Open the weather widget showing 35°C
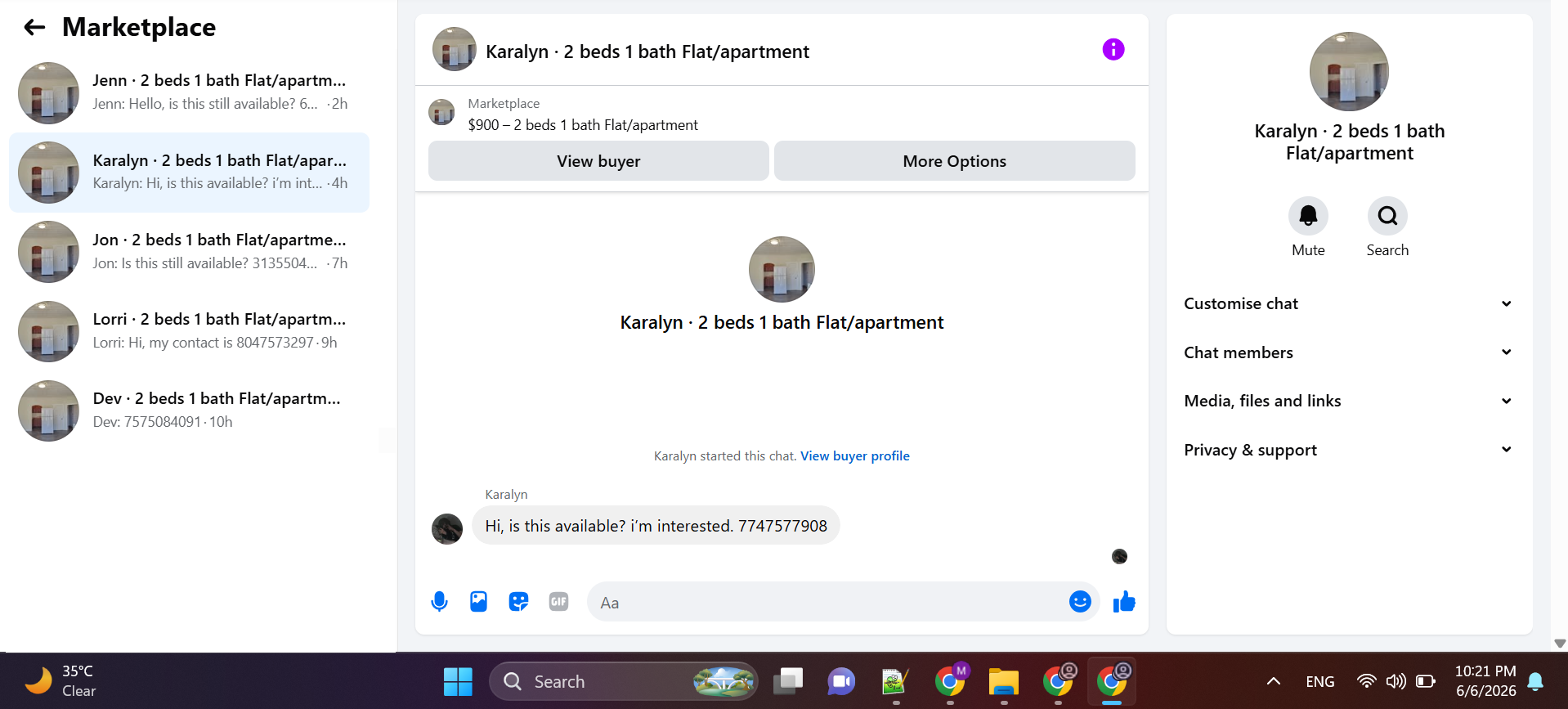 (x=60, y=681)
